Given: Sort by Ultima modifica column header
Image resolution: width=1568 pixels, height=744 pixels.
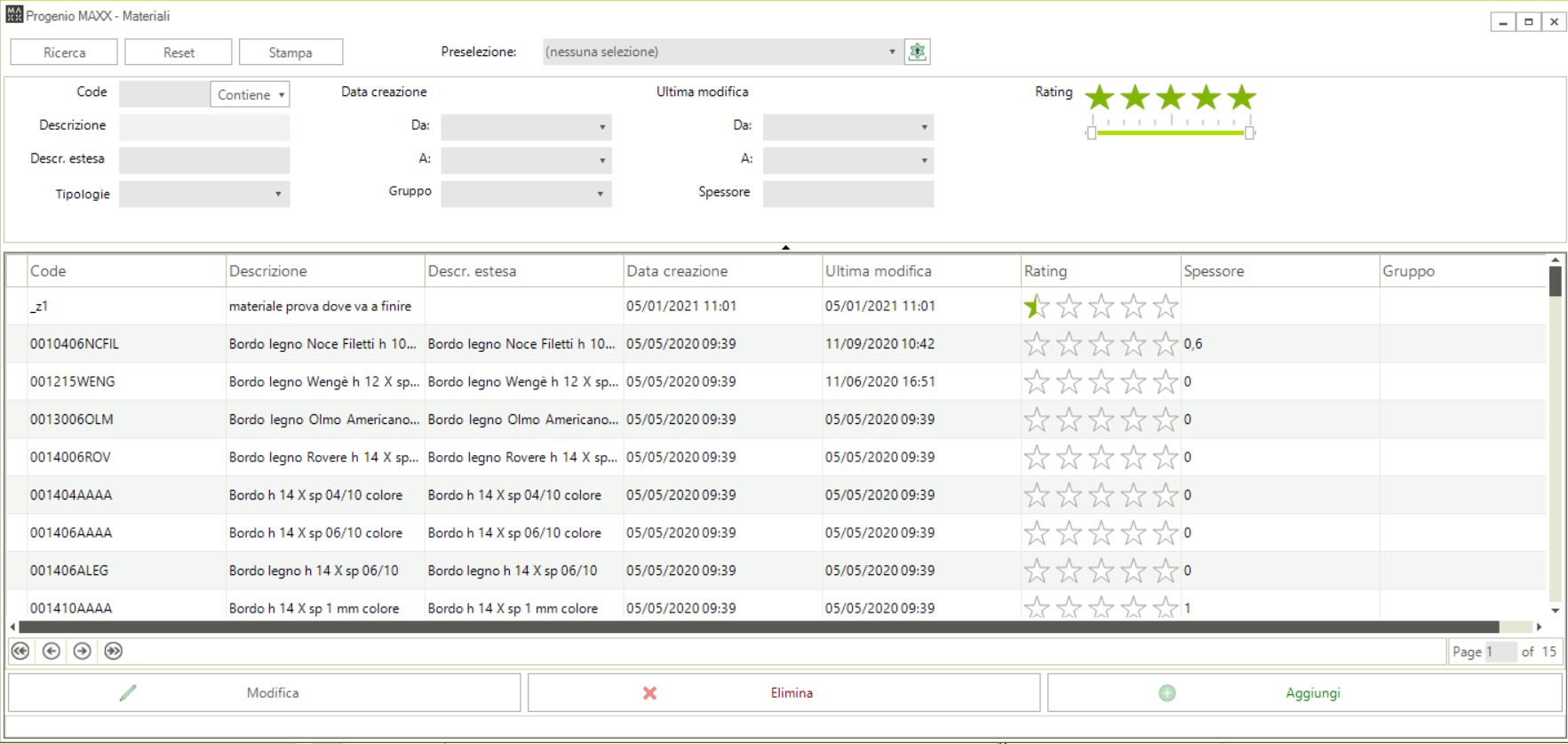Looking at the screenshot, I should tap(922, 271).
